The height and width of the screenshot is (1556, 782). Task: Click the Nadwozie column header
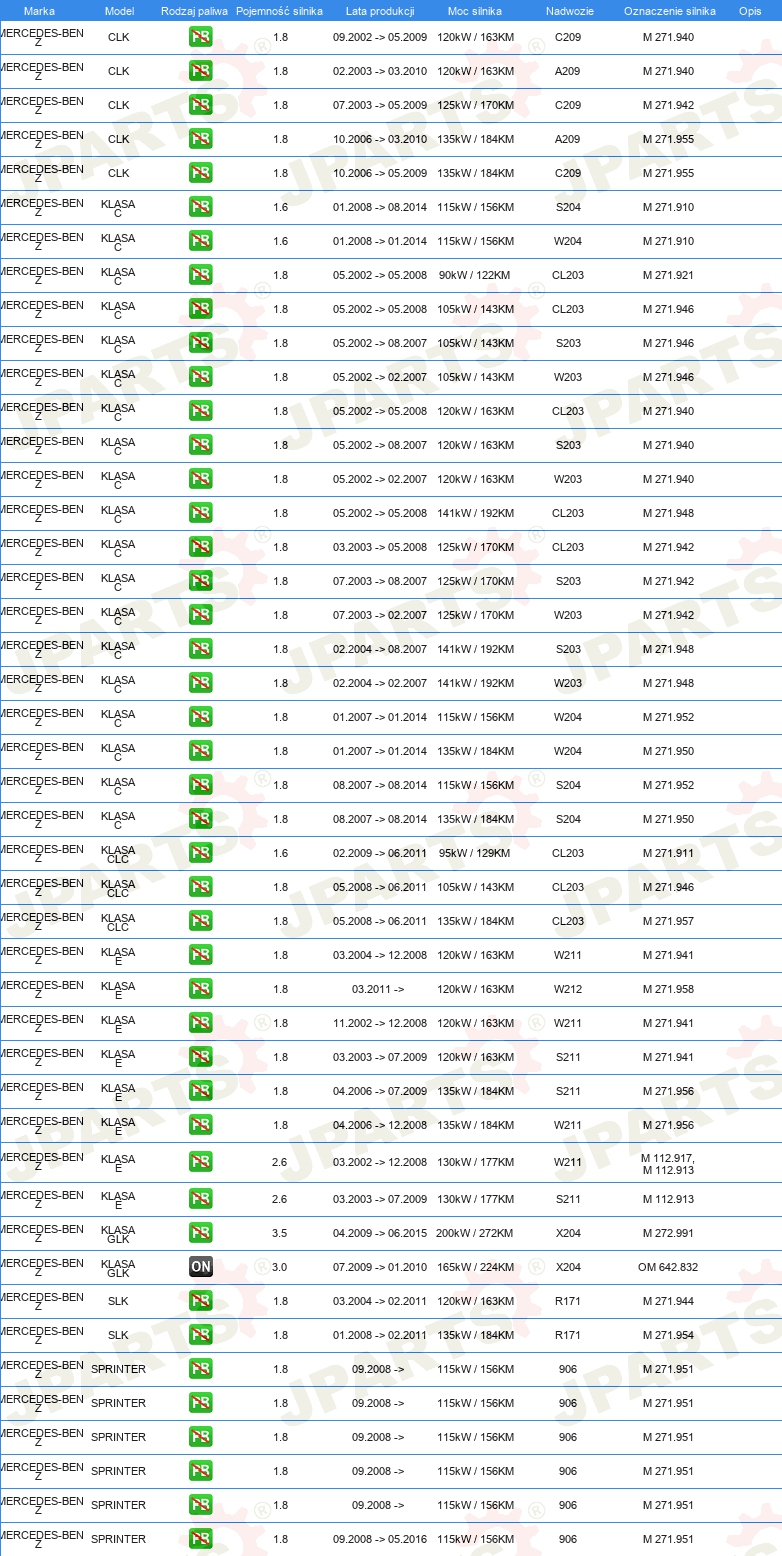[x=569, y=11]
